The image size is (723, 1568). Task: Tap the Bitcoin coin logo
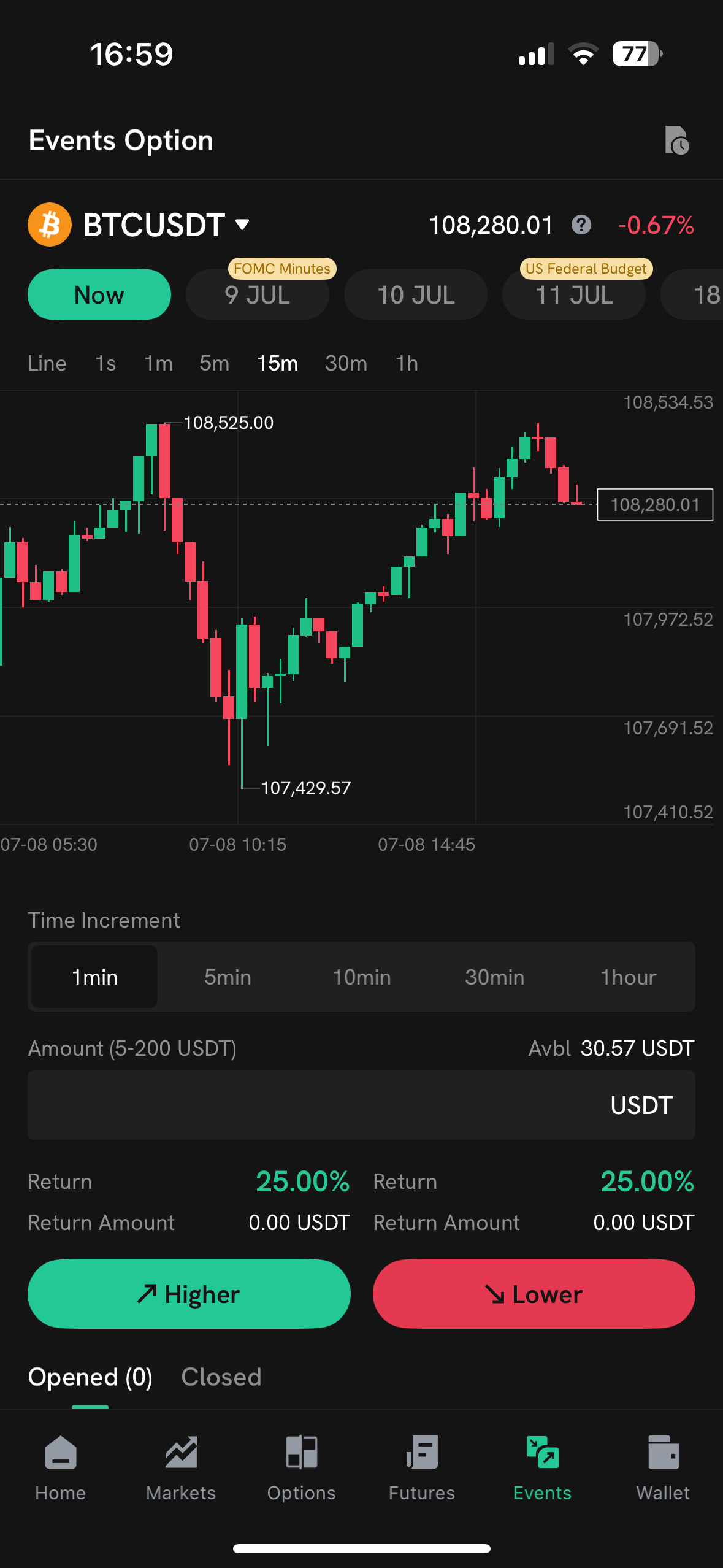[50, 225]
